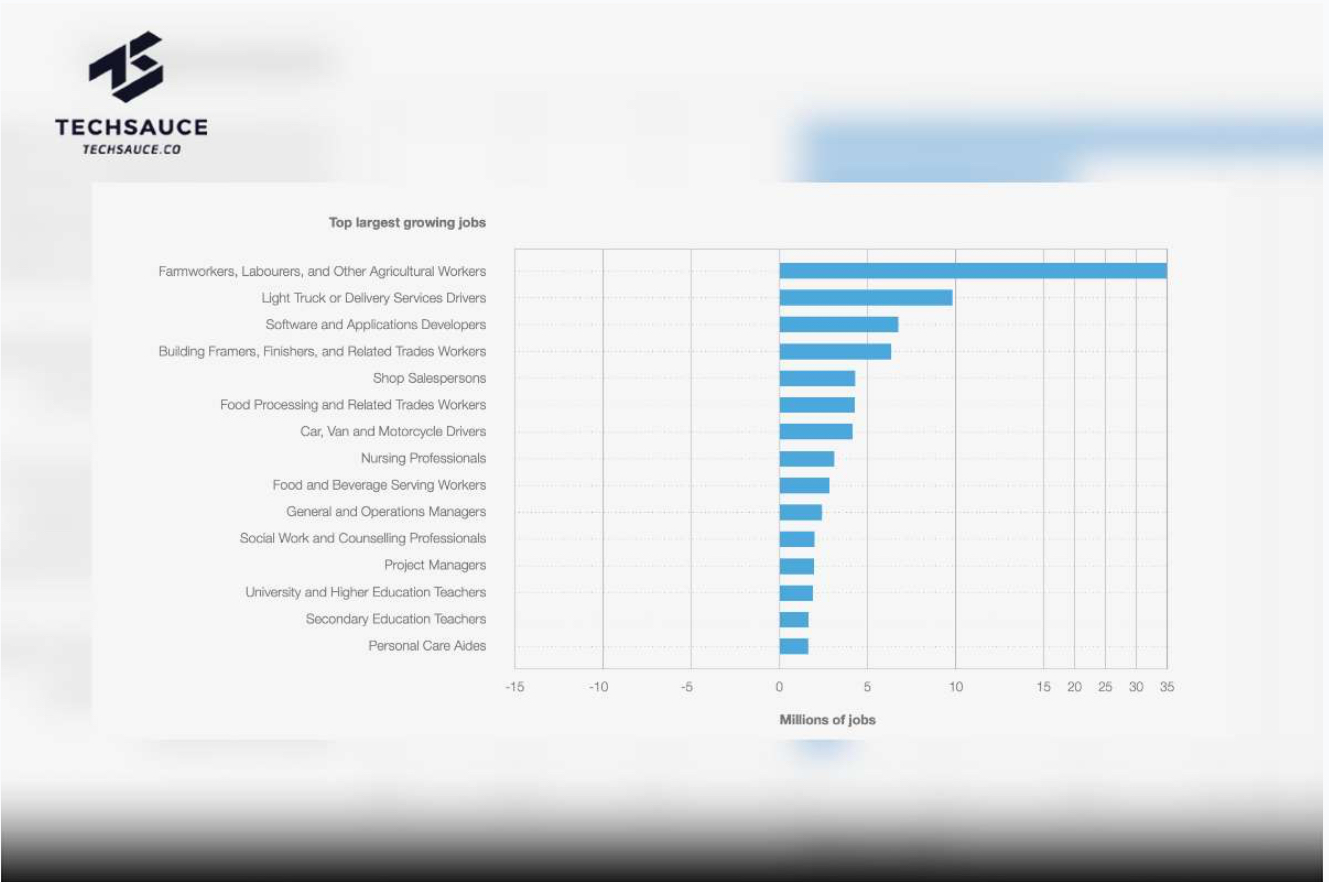Click the Car, Van and Motorcycle Drivers label
Image resolution: width=1329 pixels, height=882 pixels.
[x=393, y=432]
